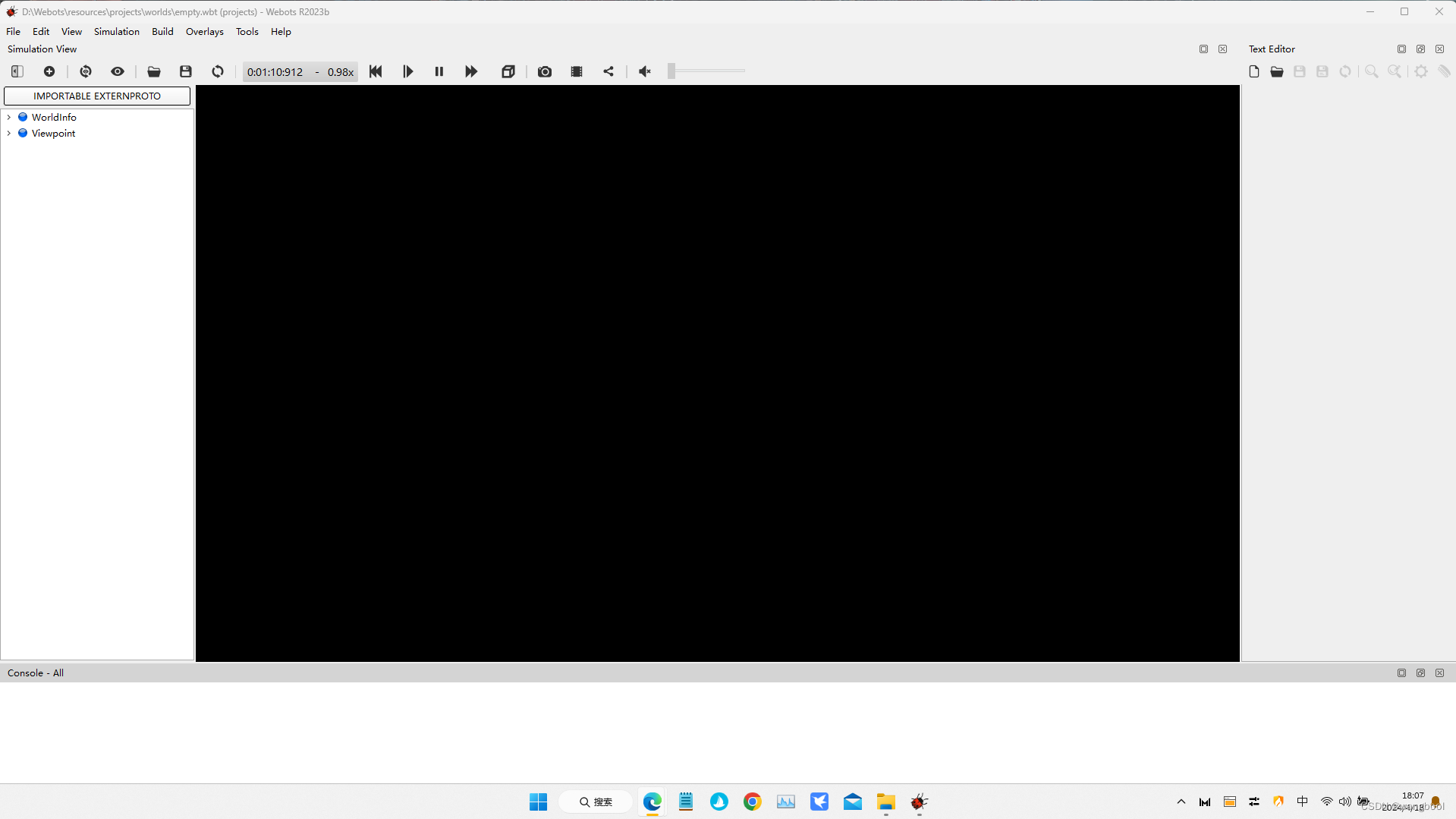Open the Windows Start menu
Viewport: 1456px width, 819px height.
(x=539, y=802)
